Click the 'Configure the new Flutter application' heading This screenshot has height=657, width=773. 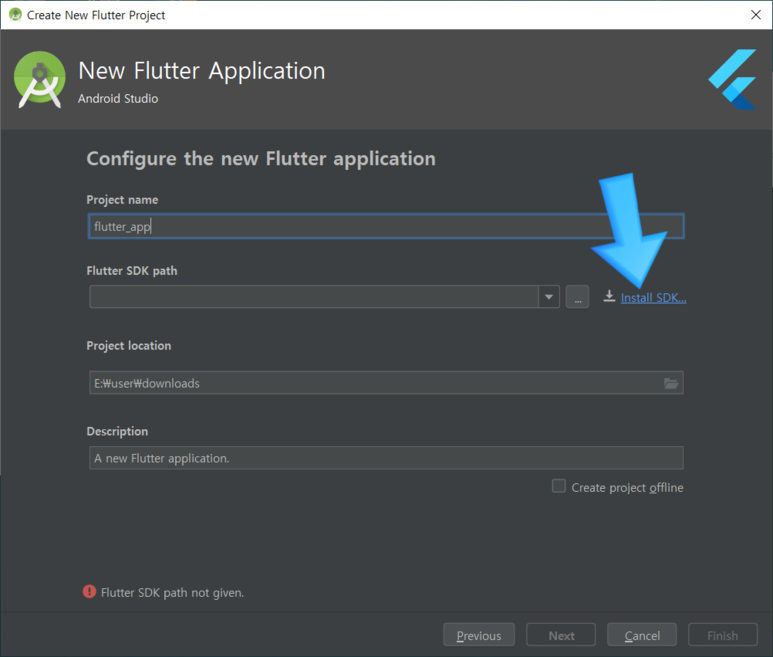pyautogui.click(x=261, y=159)
